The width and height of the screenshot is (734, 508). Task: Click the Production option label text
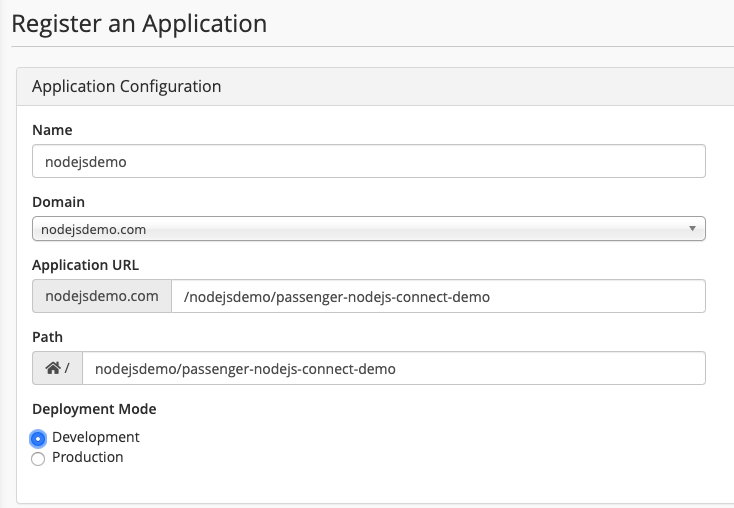click(88, 457)
